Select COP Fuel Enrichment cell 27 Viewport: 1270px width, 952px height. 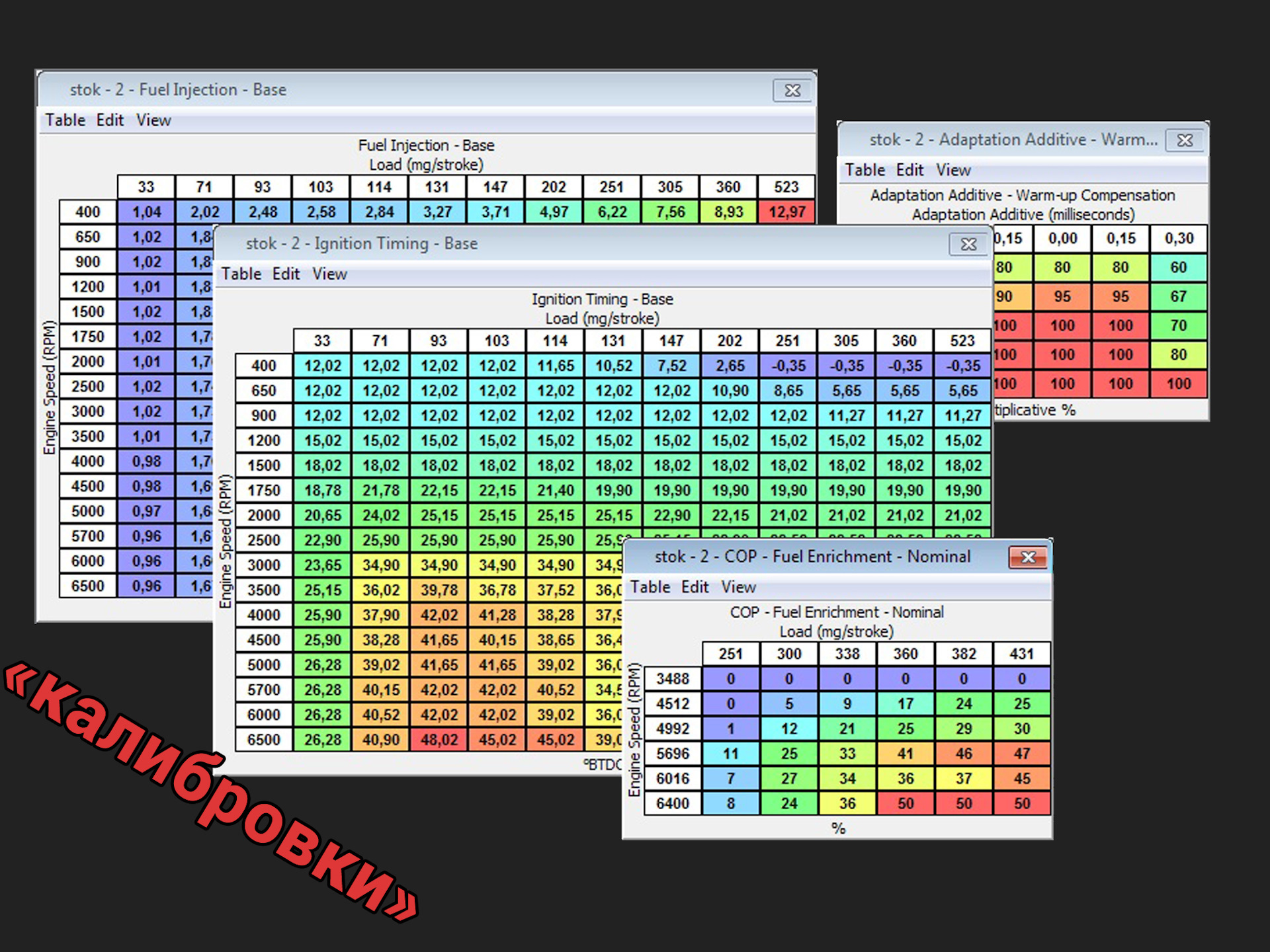[x=789, y=779]
